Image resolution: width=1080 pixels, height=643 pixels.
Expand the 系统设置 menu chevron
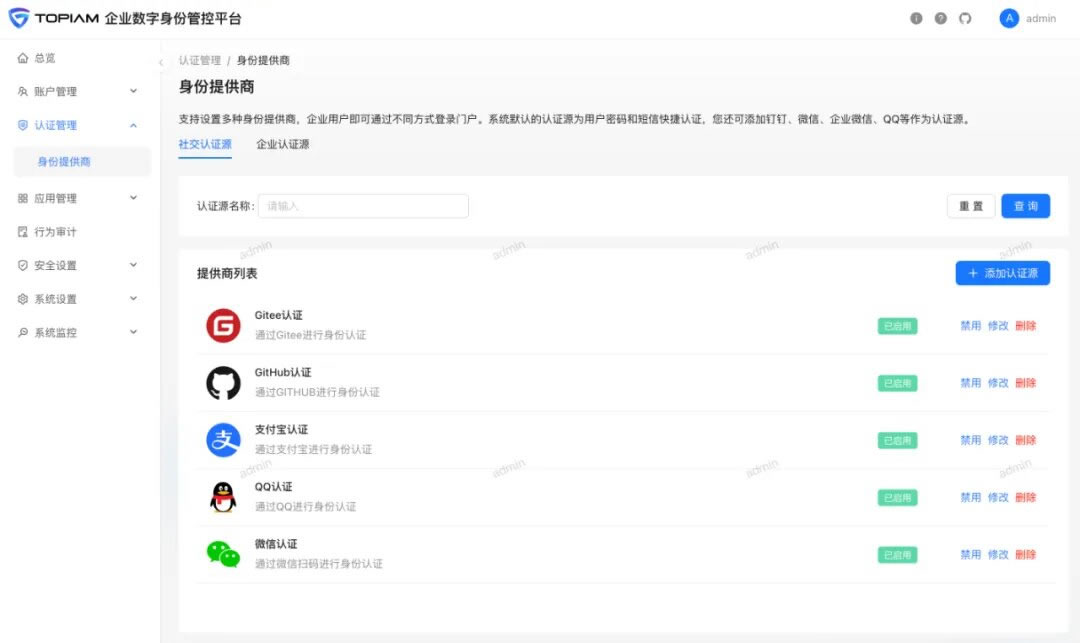134,298
